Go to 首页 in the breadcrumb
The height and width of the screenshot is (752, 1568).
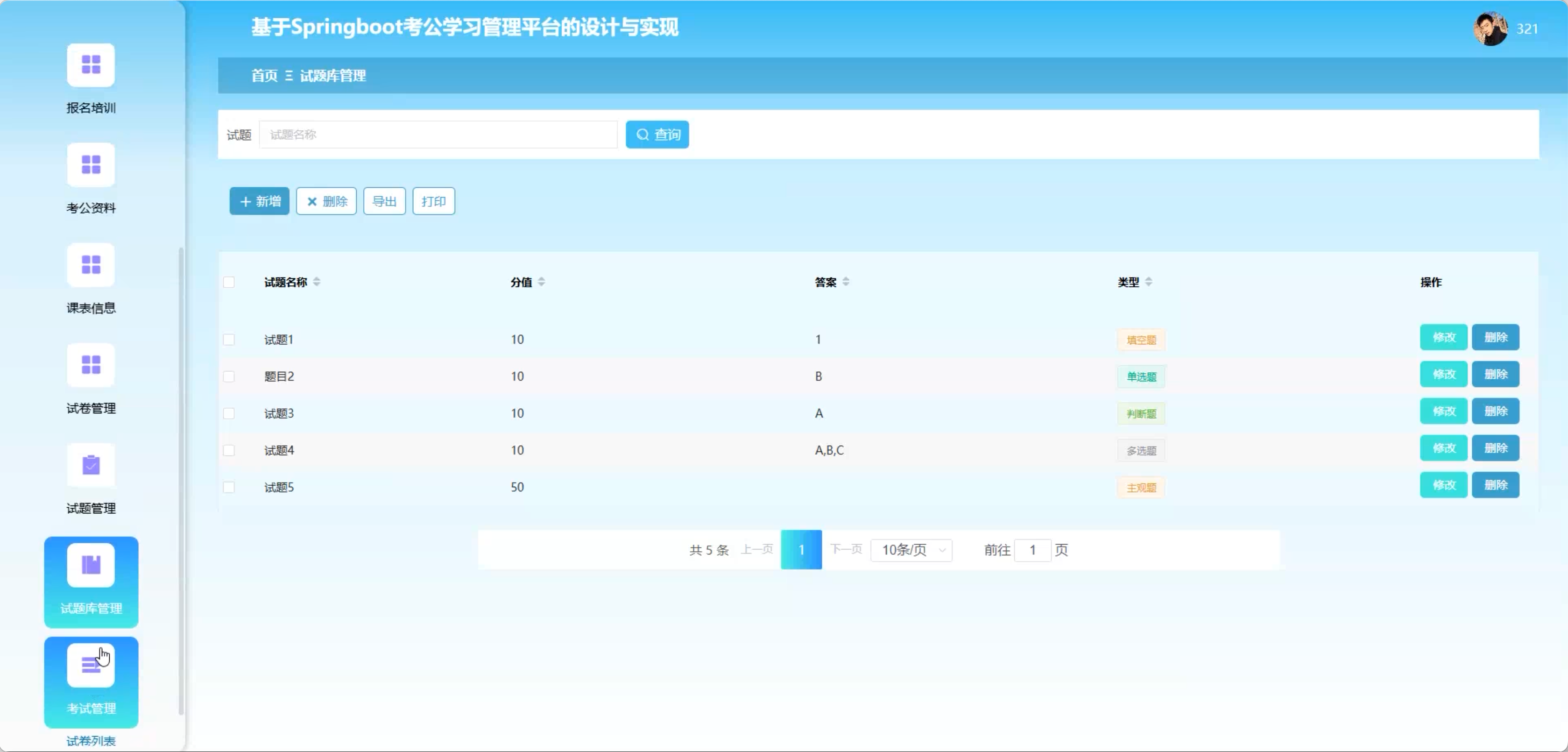tap(264, 76)
